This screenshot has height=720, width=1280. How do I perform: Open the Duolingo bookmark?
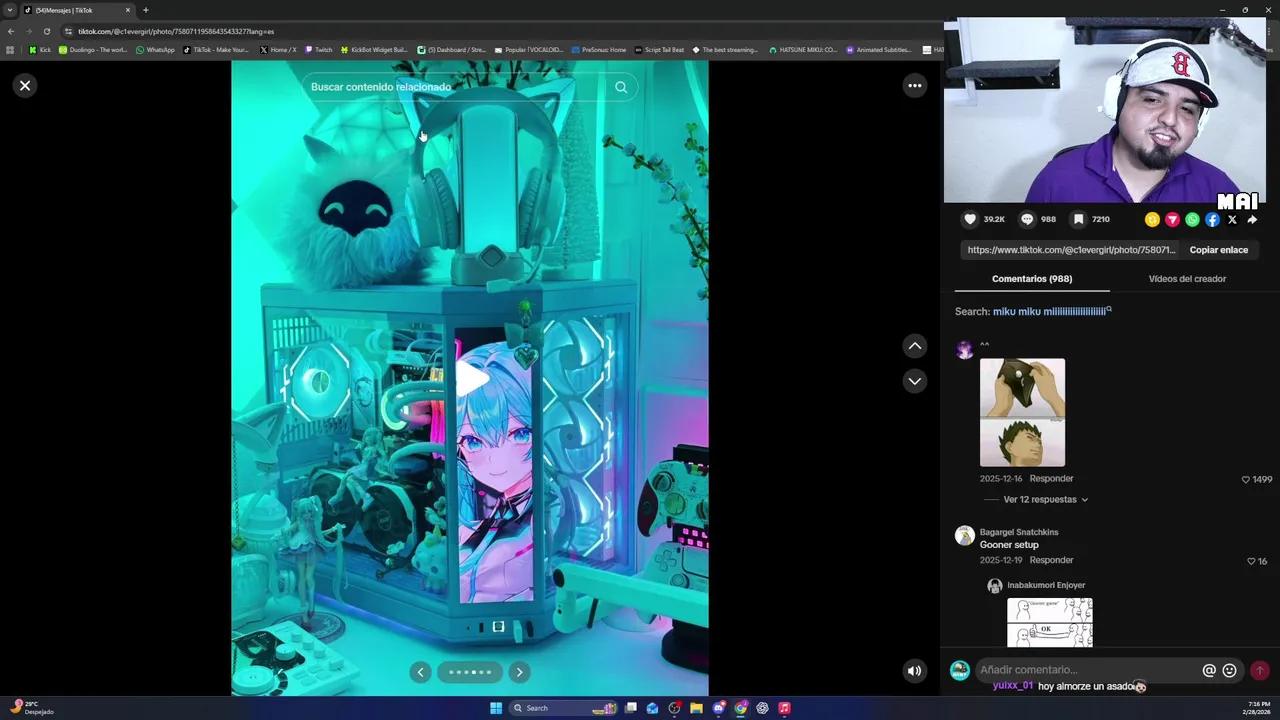93,50
